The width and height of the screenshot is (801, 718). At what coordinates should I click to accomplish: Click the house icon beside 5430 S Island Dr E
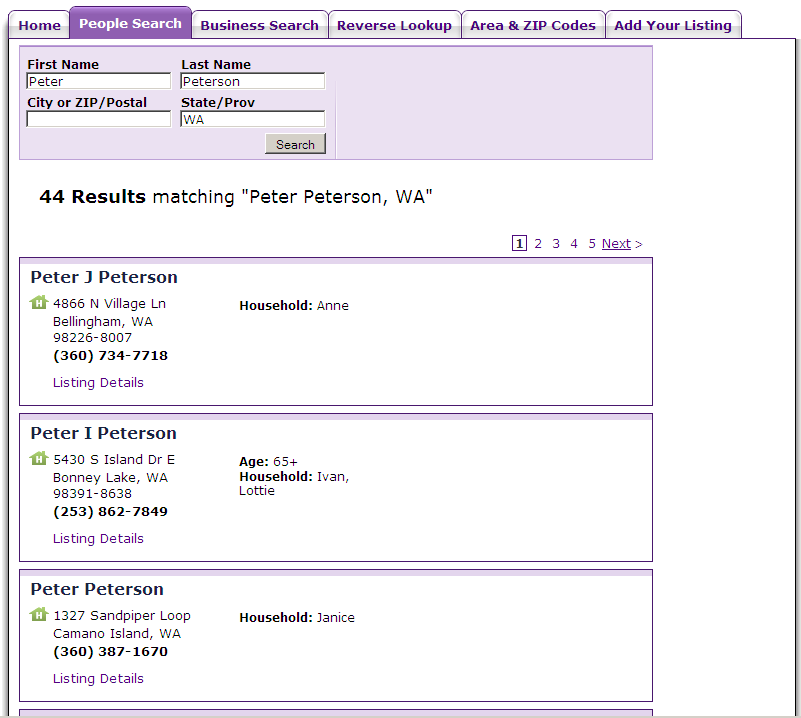click(x=39, y=458)
